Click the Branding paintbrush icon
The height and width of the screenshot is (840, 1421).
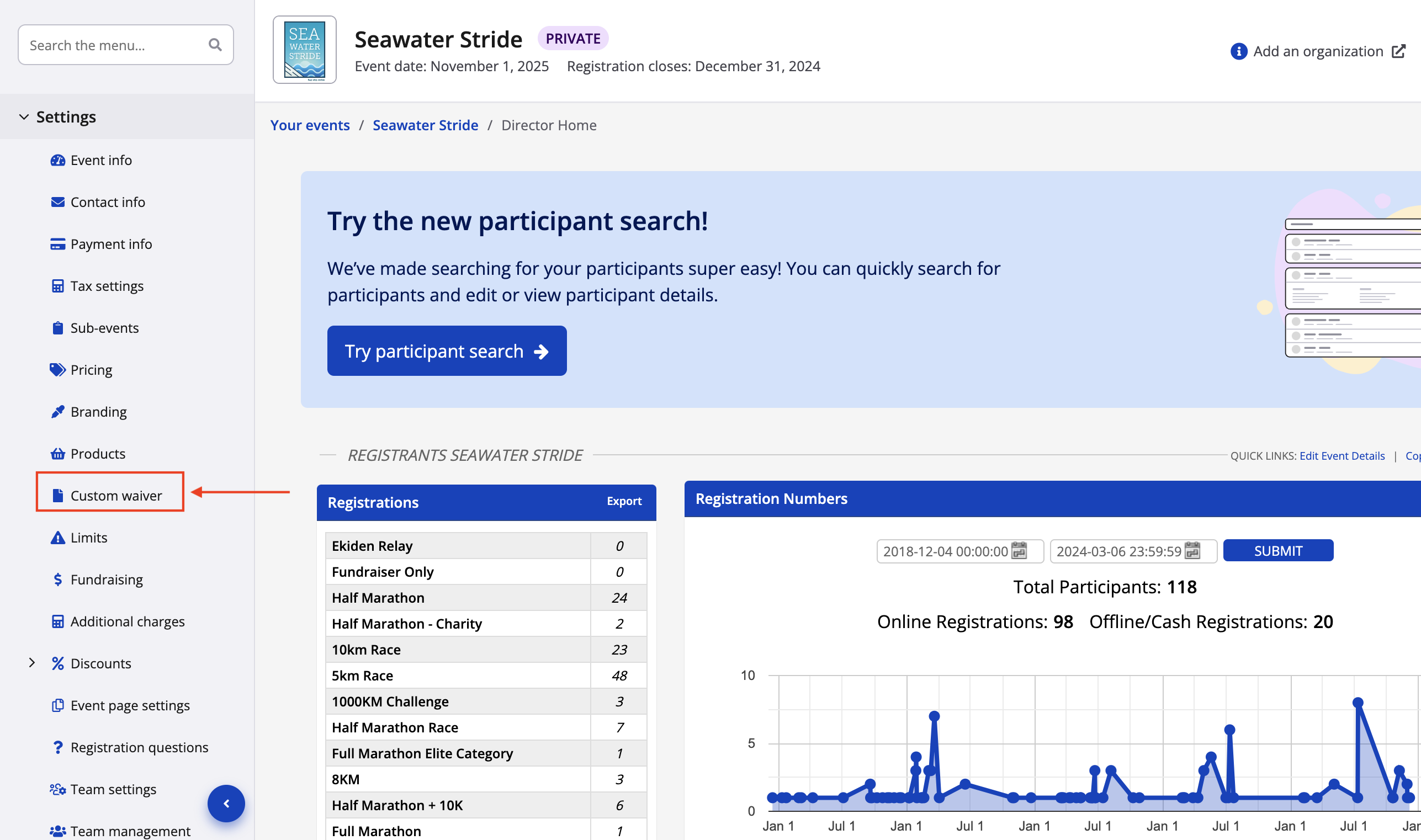(58, 412)
